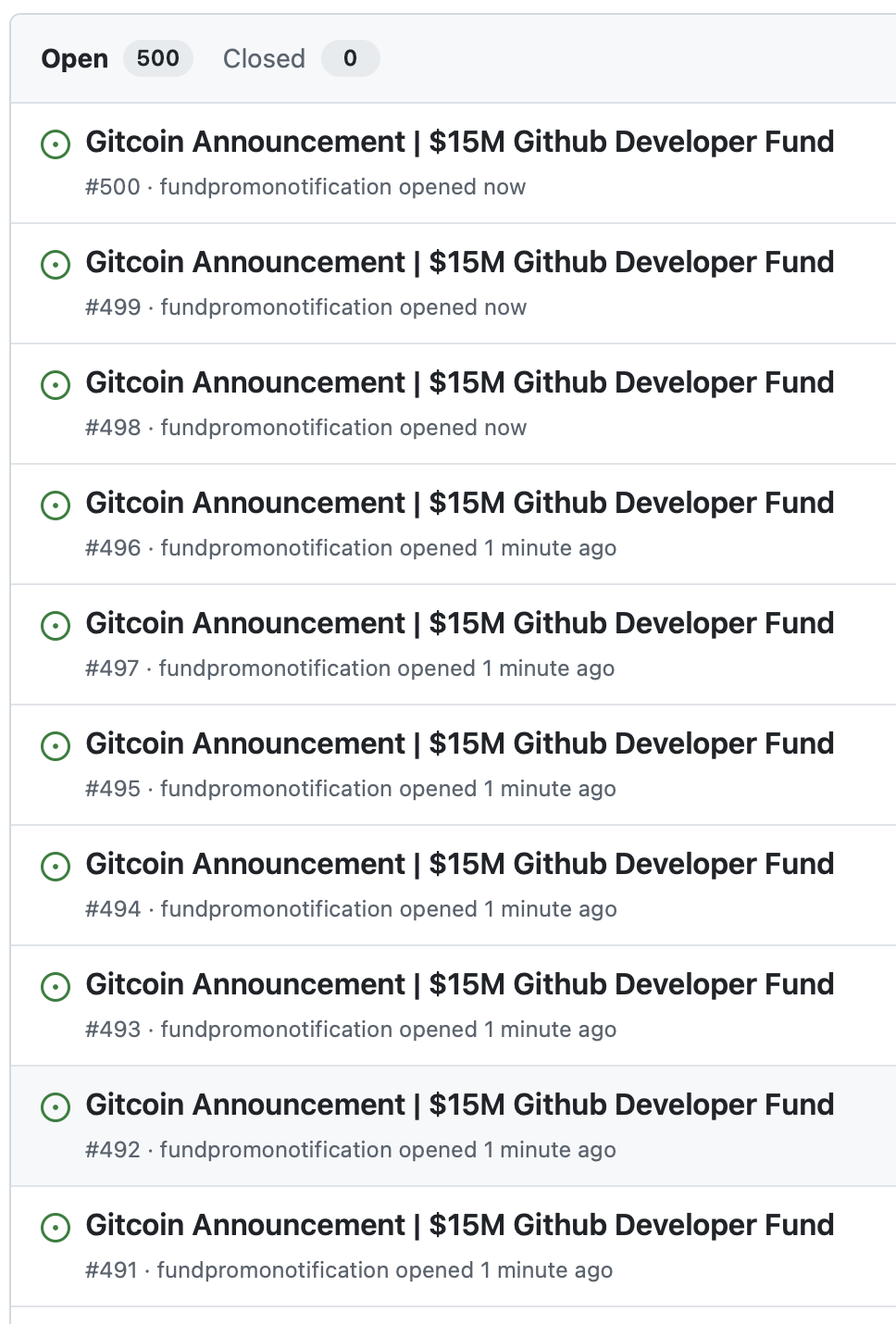Open the Gitcoin Announcement issue numbered #500
Viewport: 896px width, 1324px height.
459,142
